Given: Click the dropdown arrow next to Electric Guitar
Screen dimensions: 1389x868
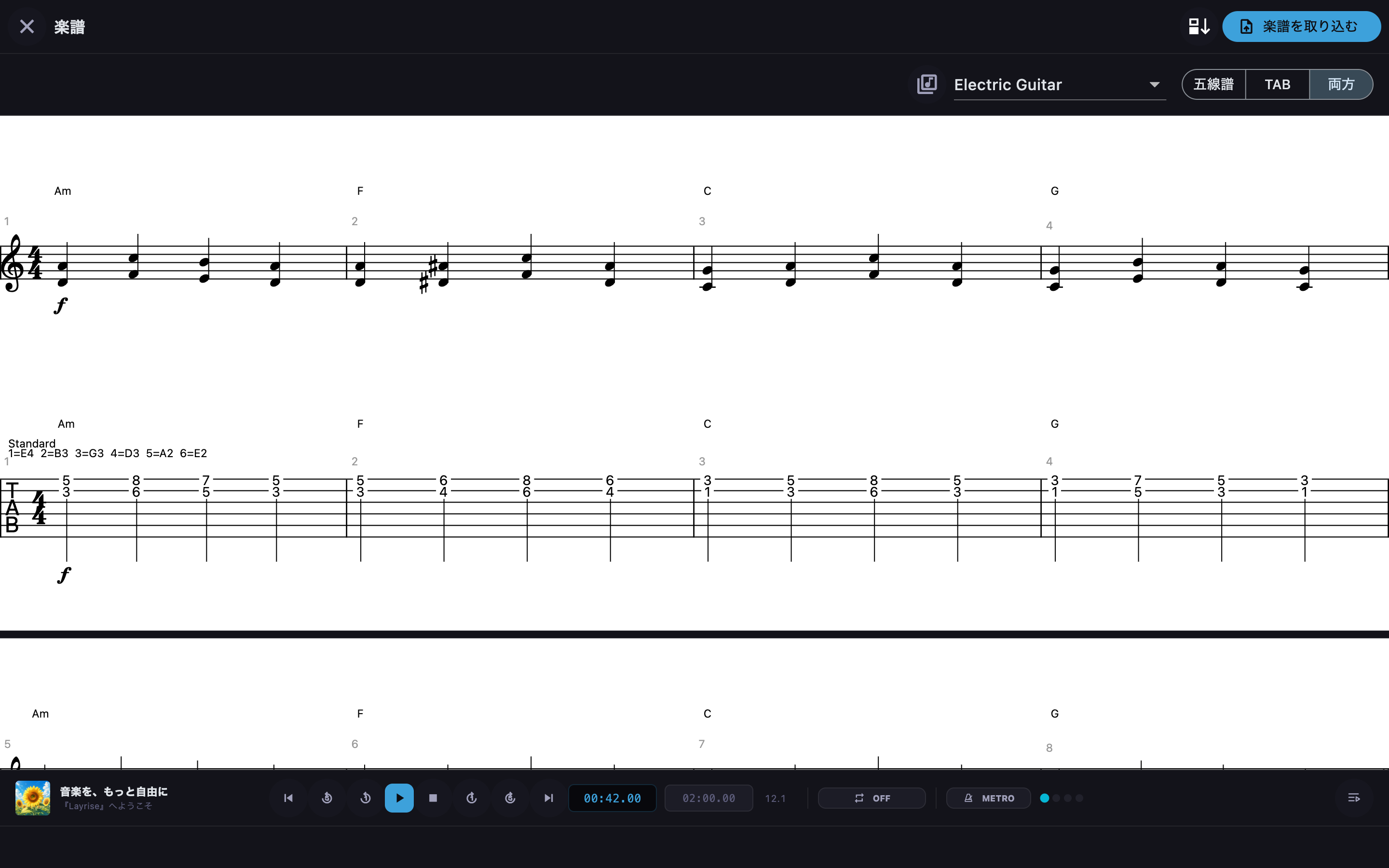Looking at the screenshot, I should 1154,84.
